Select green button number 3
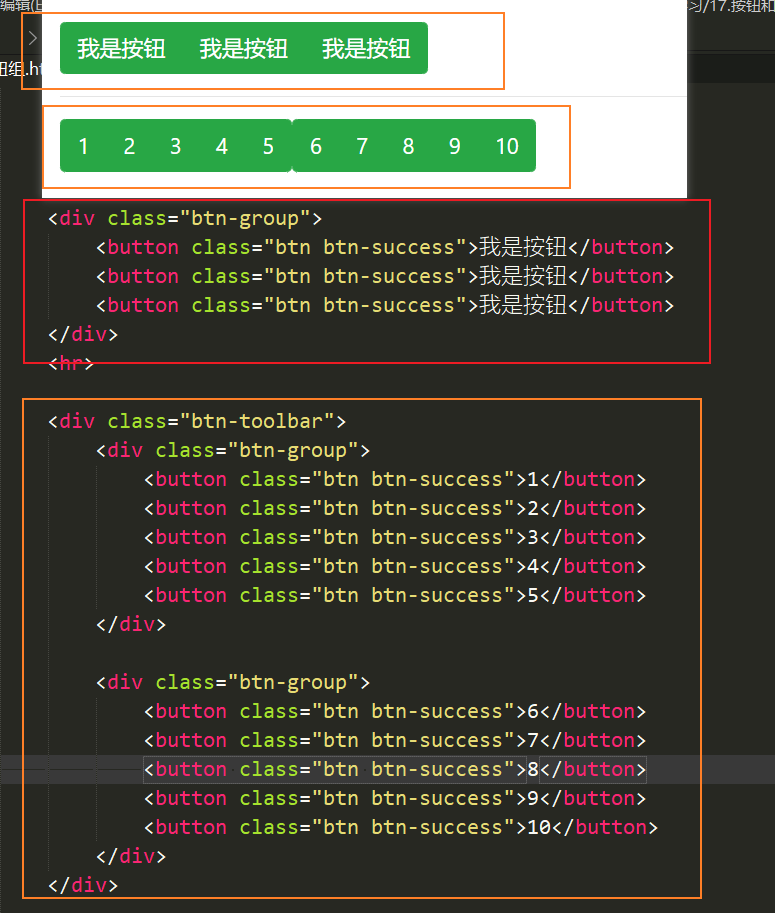The image size is (775, 913). pyautogui.click(x=175, y=146)
